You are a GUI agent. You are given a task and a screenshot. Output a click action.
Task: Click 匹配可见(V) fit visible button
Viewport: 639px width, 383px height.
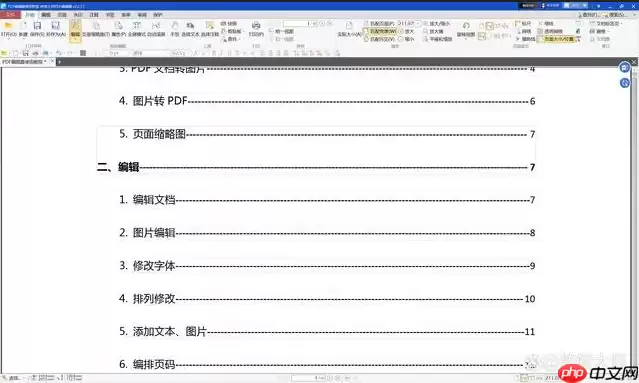(x=379, y=39)
